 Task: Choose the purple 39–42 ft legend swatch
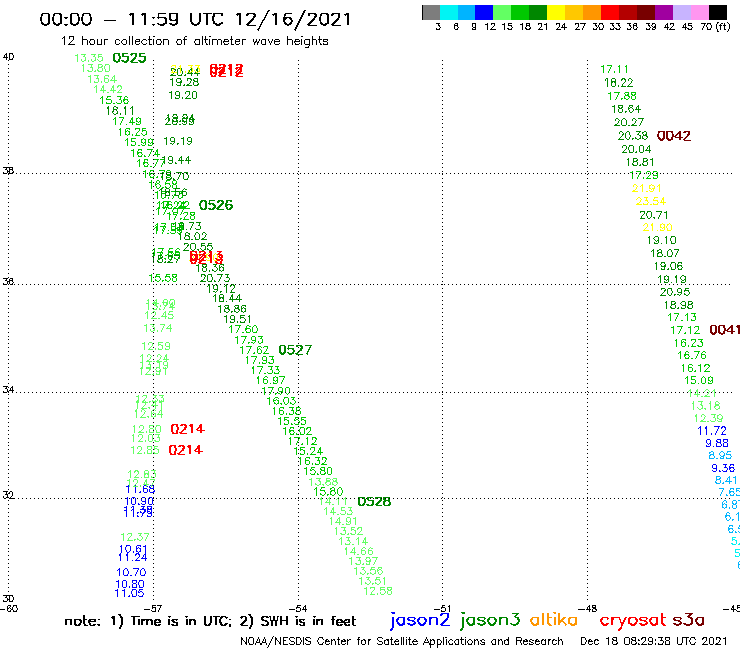664,12
